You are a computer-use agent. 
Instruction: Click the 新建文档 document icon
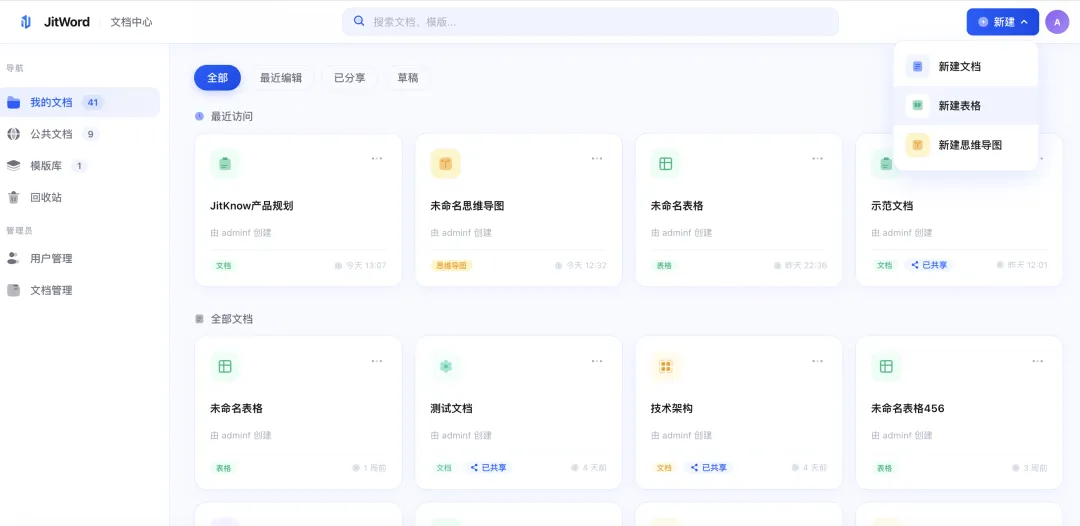click(x=917, y=67)
